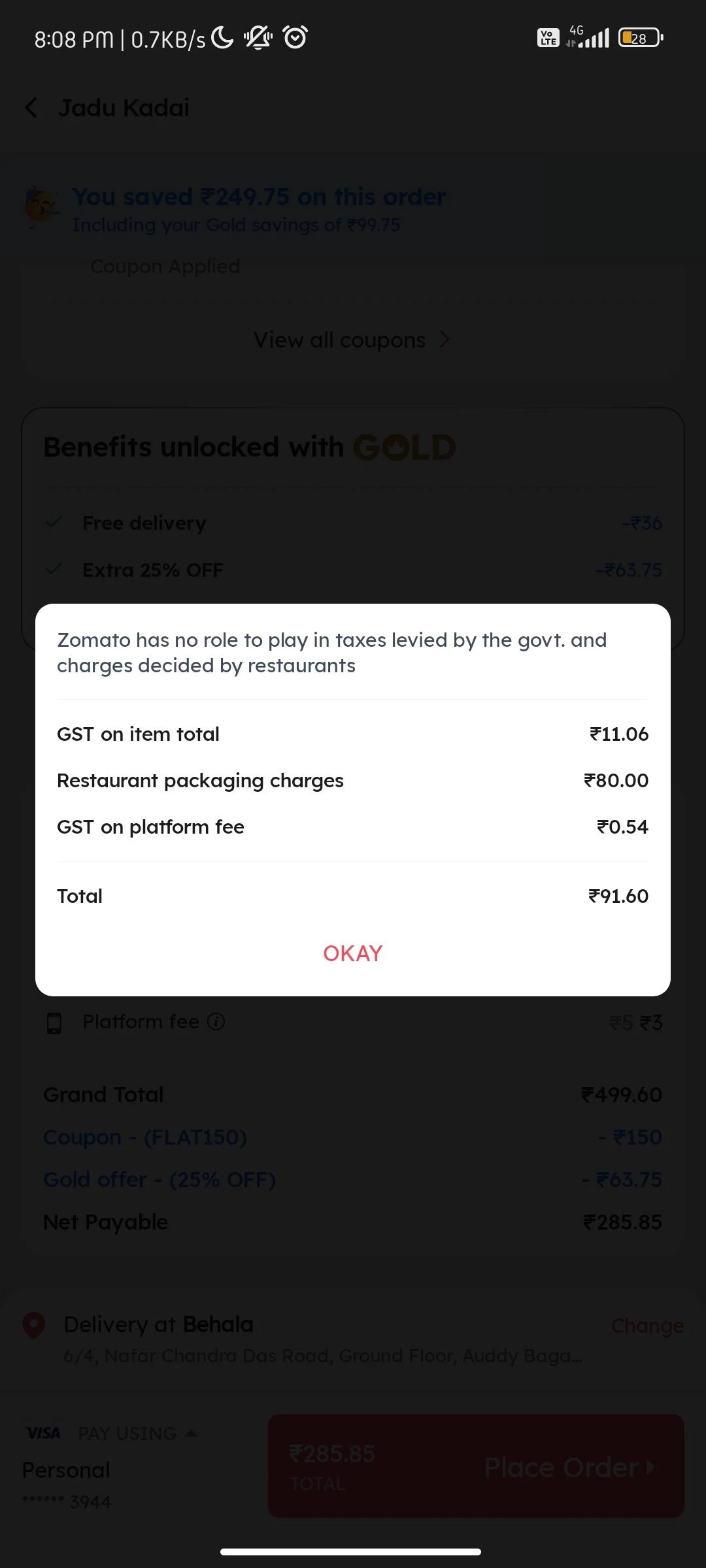Viewport: 706px width, 1568px height.
Task: Tap the bottom home gesture bar
Action: point(351,1552)
